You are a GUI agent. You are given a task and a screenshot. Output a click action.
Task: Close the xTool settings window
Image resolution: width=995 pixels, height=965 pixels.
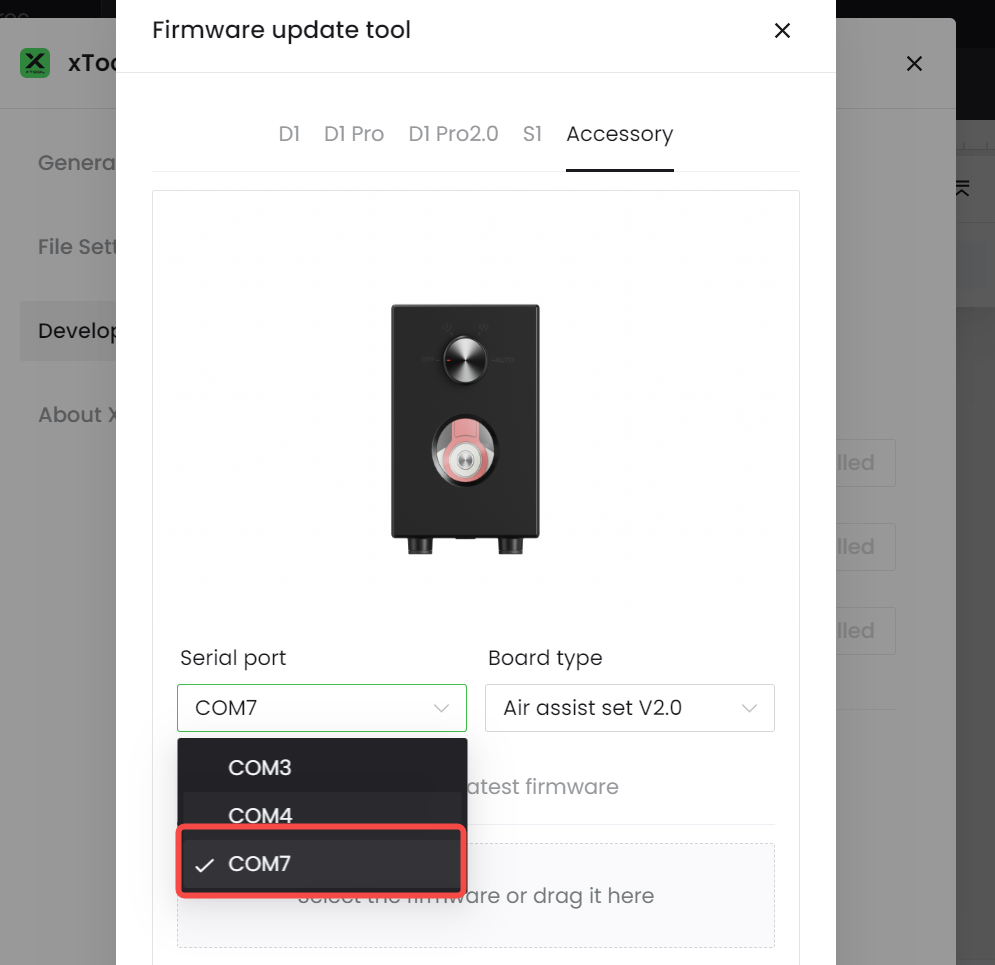coord(914,63)
